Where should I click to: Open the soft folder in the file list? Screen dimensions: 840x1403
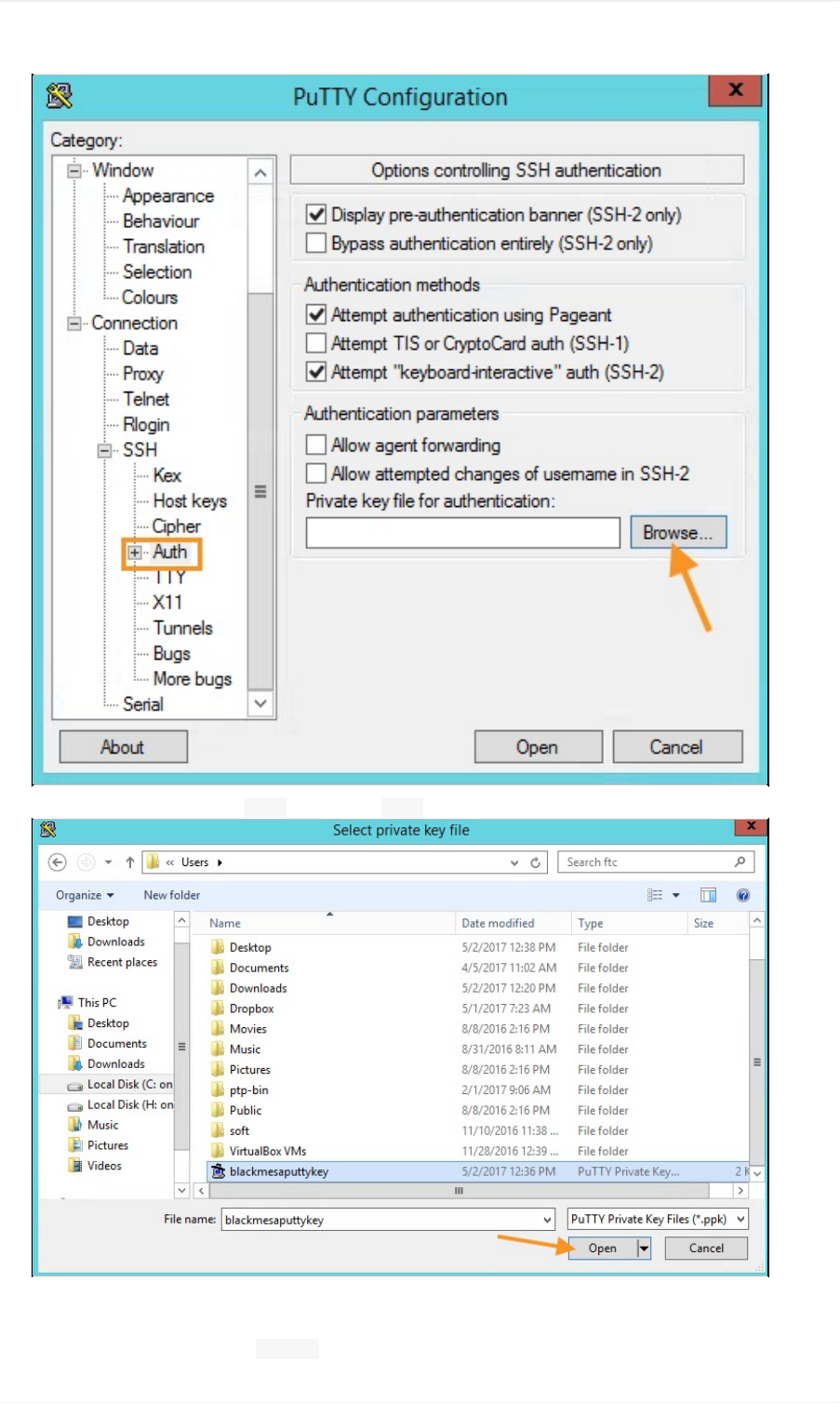coord(230,1130)
